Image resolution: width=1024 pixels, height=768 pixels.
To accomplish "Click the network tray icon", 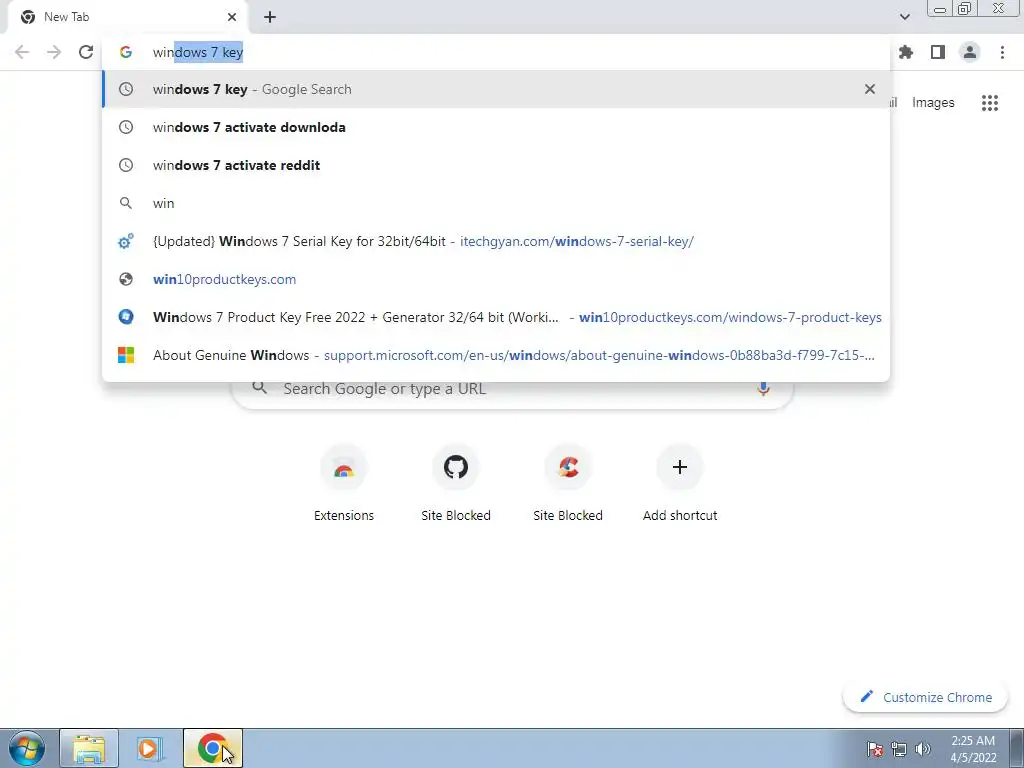I will point(899,749).
